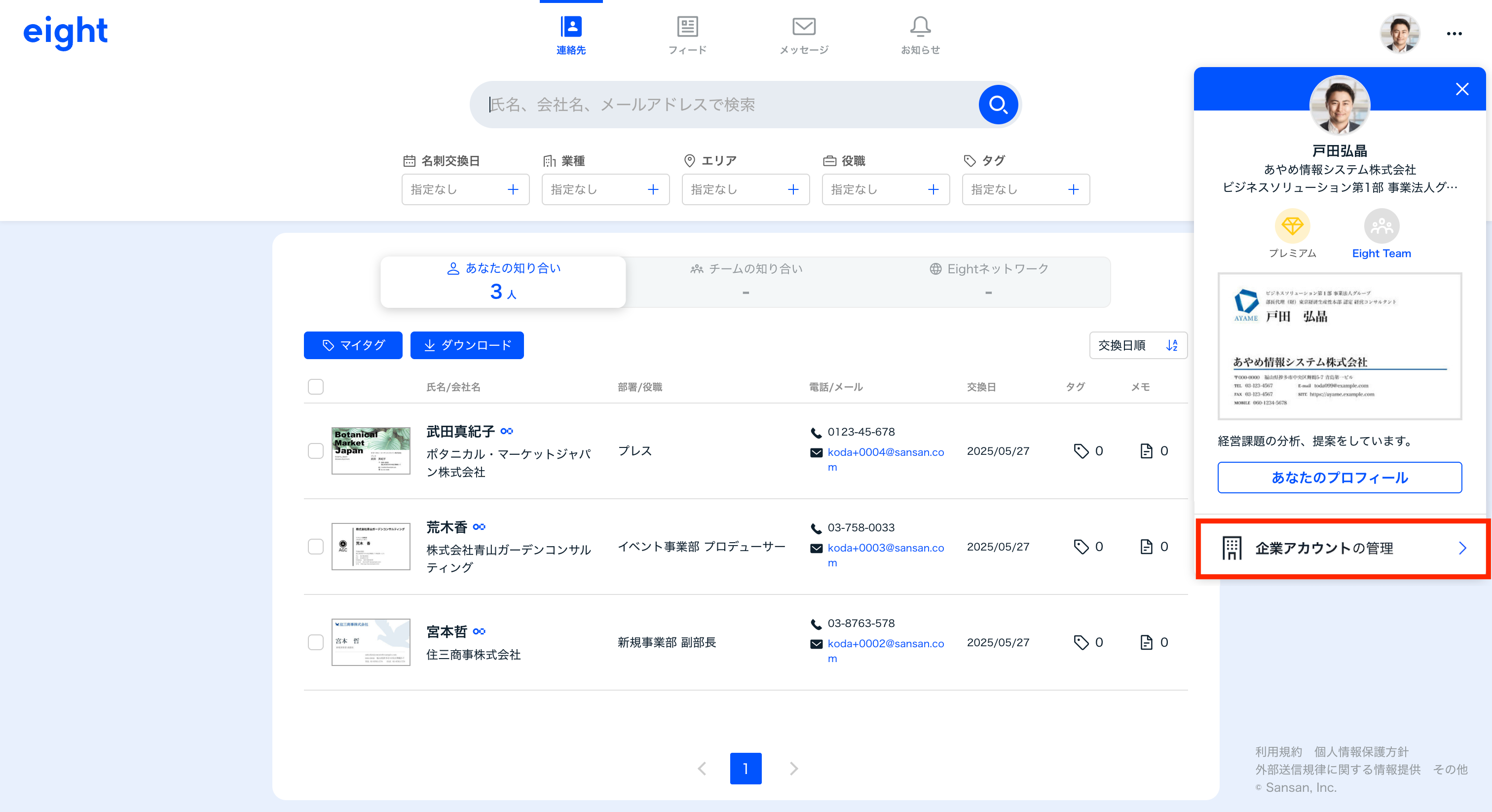Open the フィード (Feed) section
Viewport: 1492px width, 812px height.
(x=687, y=34)
